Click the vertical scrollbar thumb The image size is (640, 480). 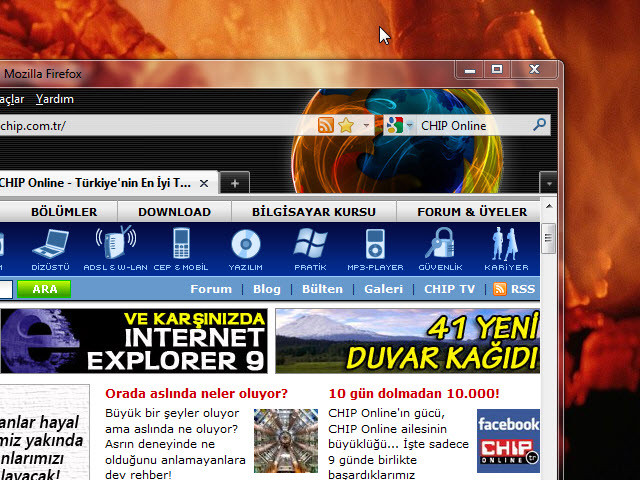pos(549,238)
